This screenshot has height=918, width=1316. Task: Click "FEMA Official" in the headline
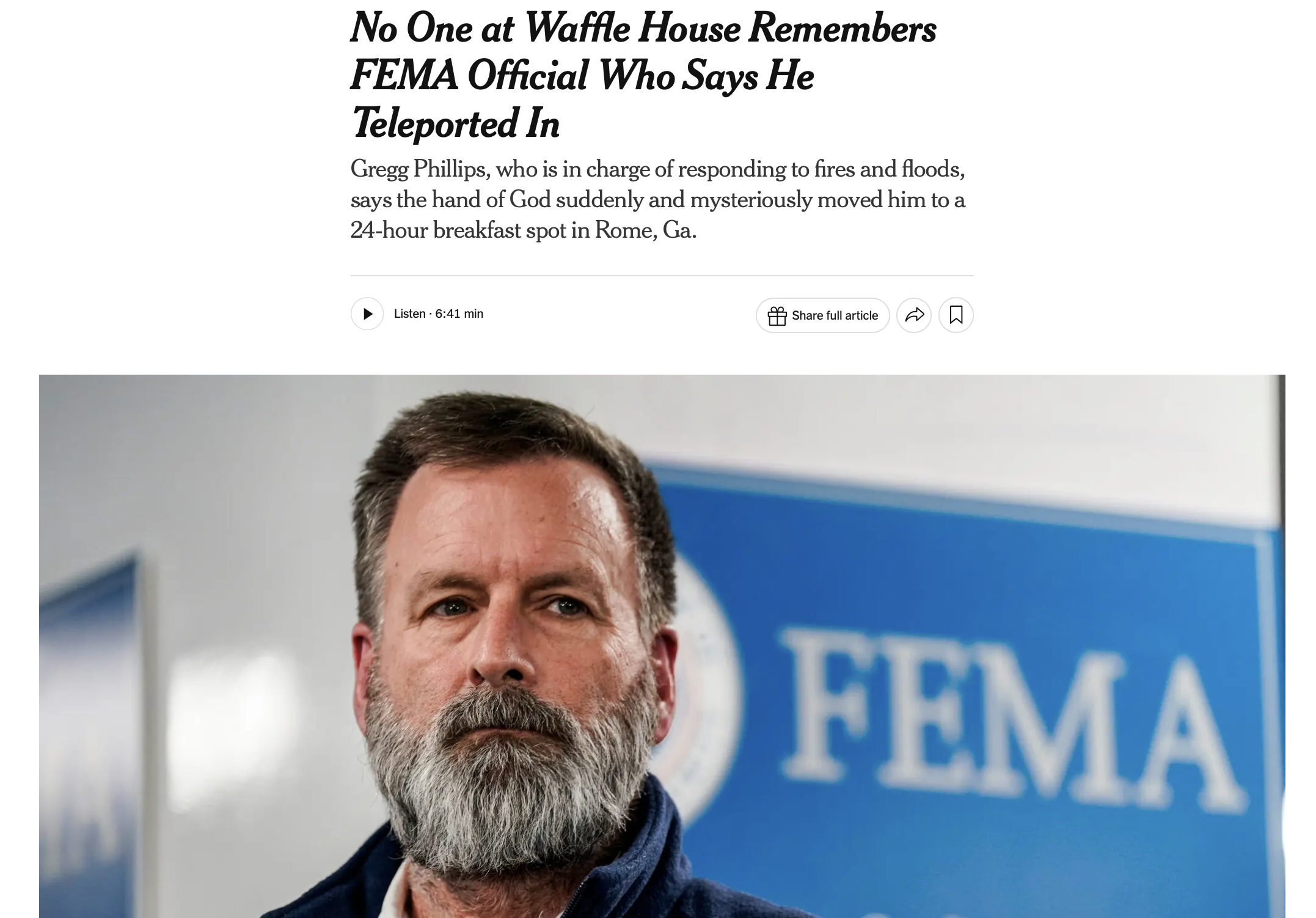[470, 76]
